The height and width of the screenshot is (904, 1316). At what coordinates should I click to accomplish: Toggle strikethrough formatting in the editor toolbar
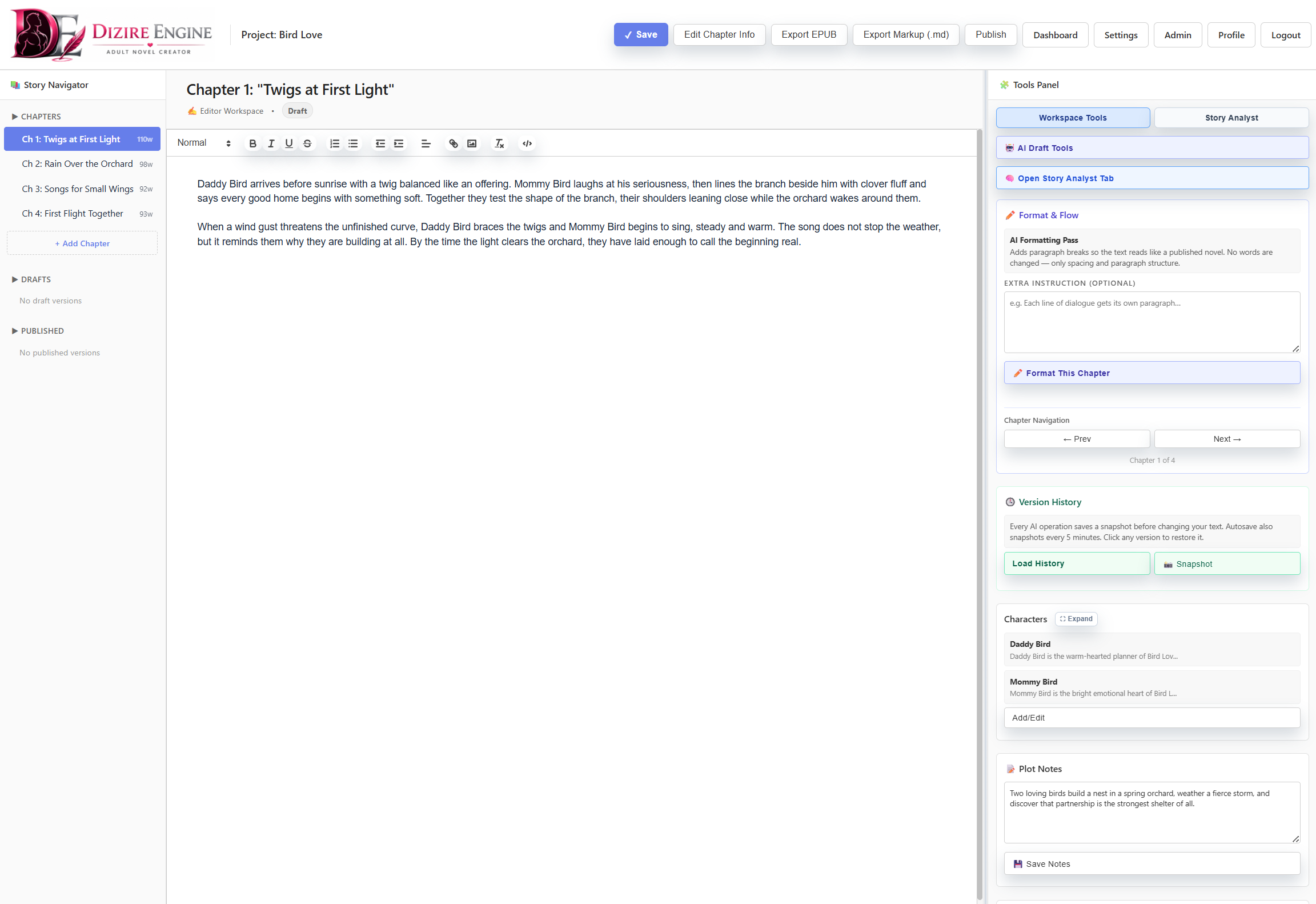pyautogui.click(x=307, y=143)
